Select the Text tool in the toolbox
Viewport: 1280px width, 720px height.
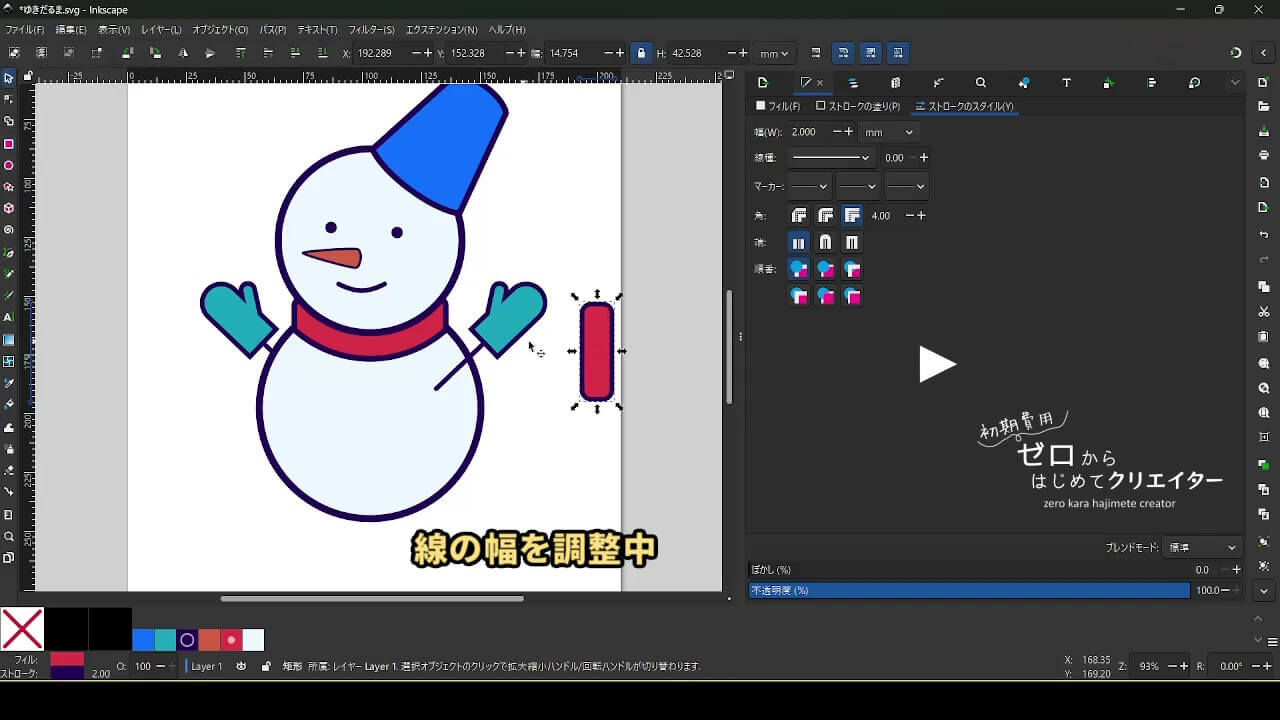point(9,317)
